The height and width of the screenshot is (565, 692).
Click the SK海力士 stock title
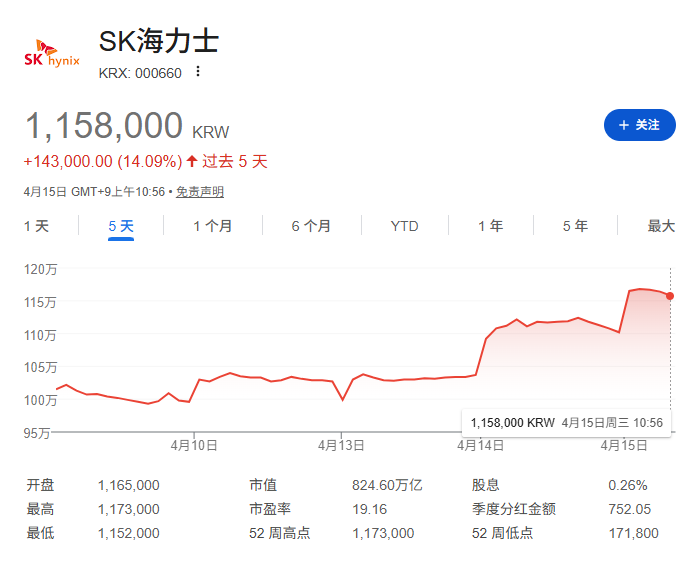click(x=159, y=42)
